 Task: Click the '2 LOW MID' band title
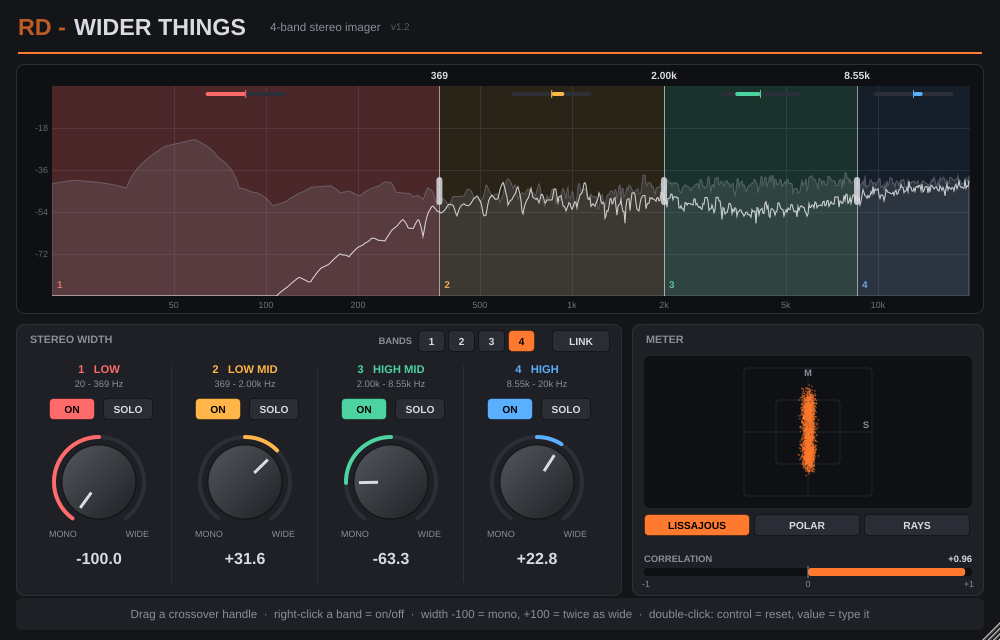[x=245, y=369]
